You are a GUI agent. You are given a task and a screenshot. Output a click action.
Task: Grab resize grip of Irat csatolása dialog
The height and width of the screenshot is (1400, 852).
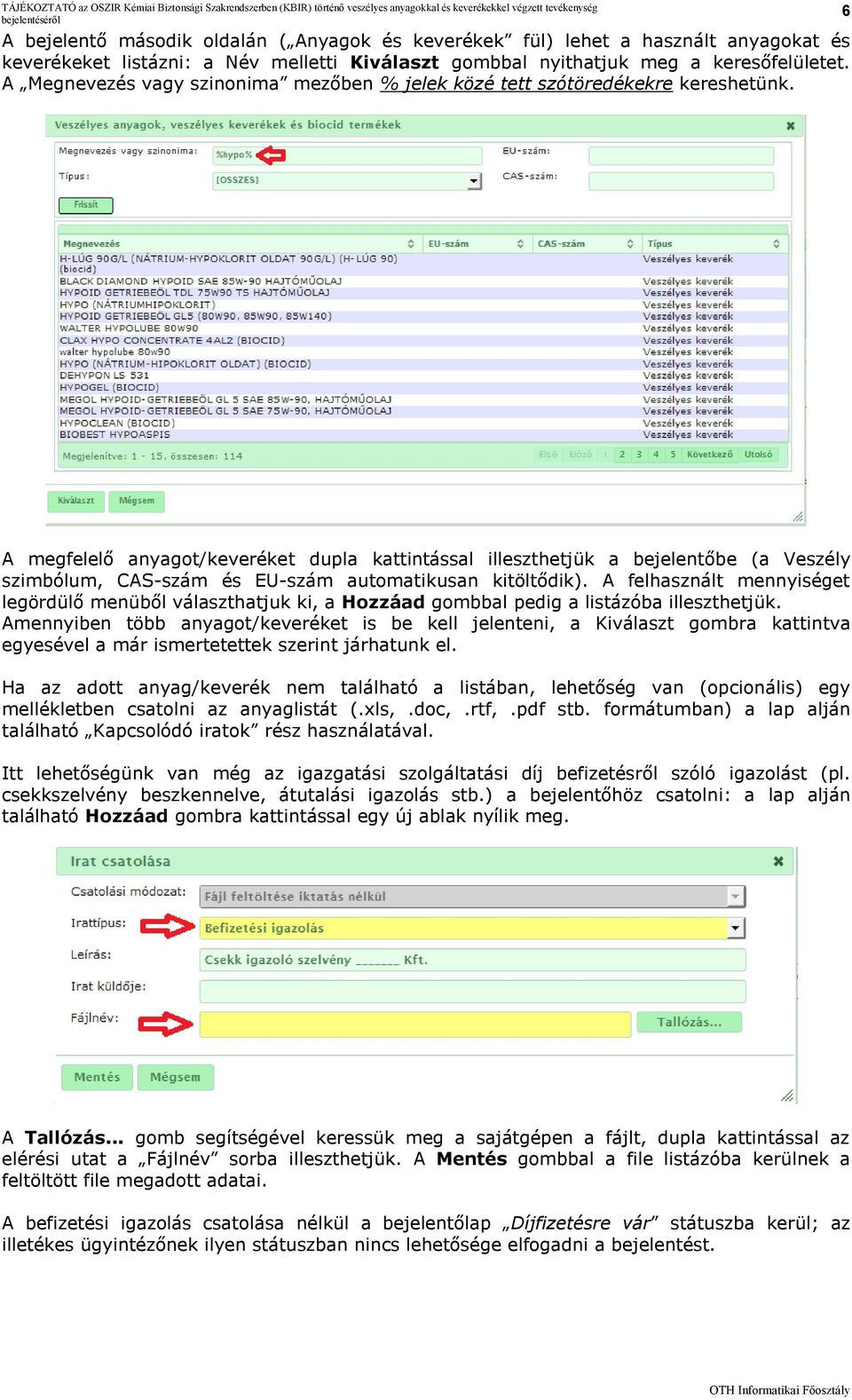pyautogui.click(x=787, y=1096)
